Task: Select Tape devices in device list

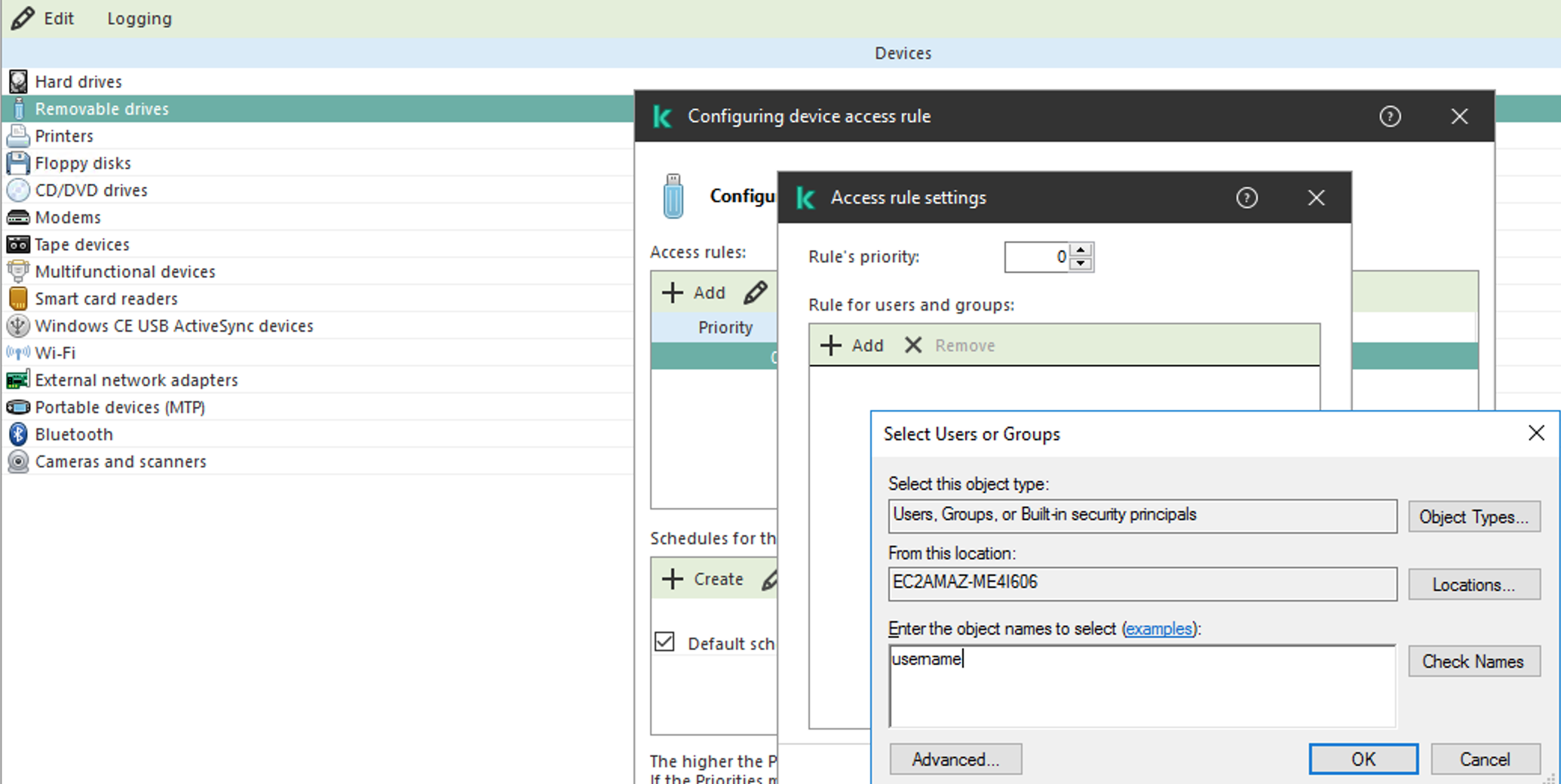Action: pyautogui.click(x=81, y=244)
